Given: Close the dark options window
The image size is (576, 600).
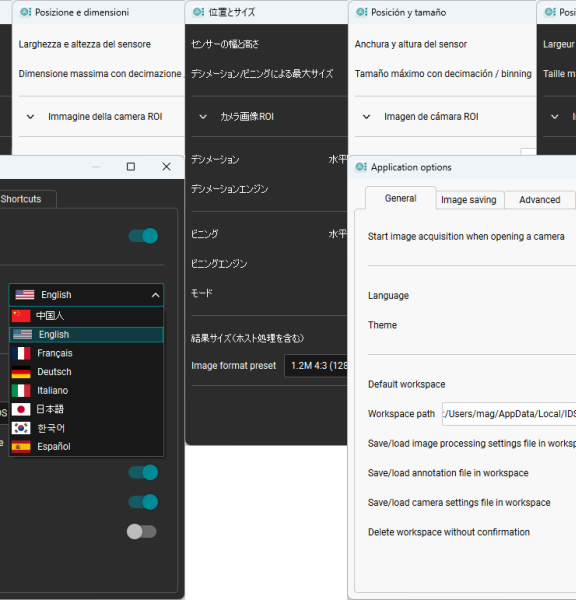Looking at the screenshot, I should 166,167.
